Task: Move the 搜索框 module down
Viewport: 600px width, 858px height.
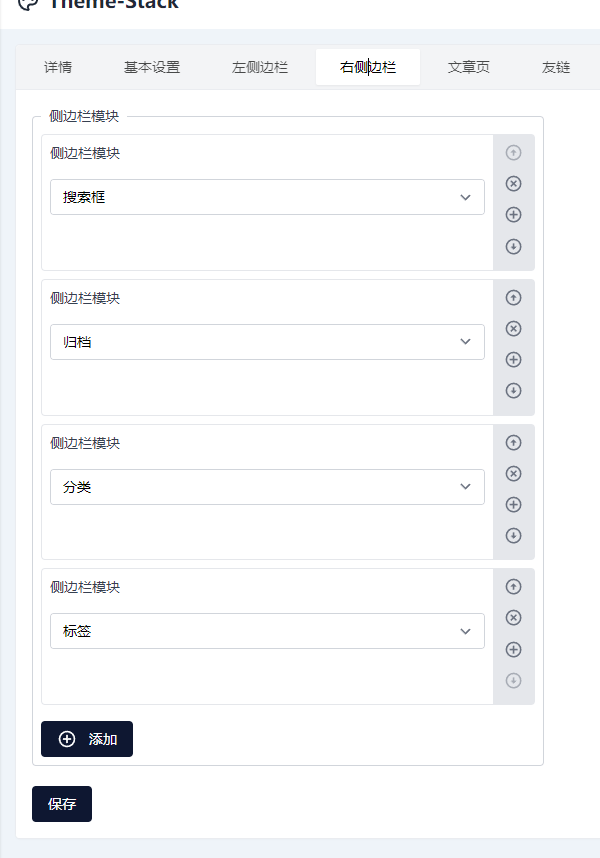Action: tap(514, 246)
